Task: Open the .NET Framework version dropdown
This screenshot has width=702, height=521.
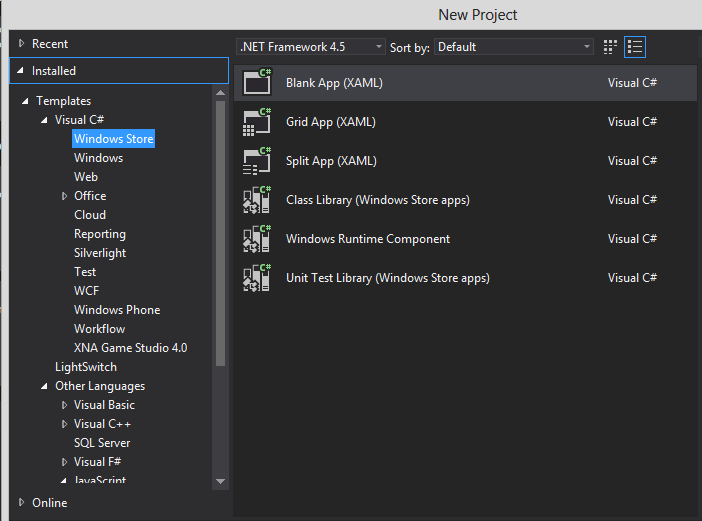Action: point(311,47)
